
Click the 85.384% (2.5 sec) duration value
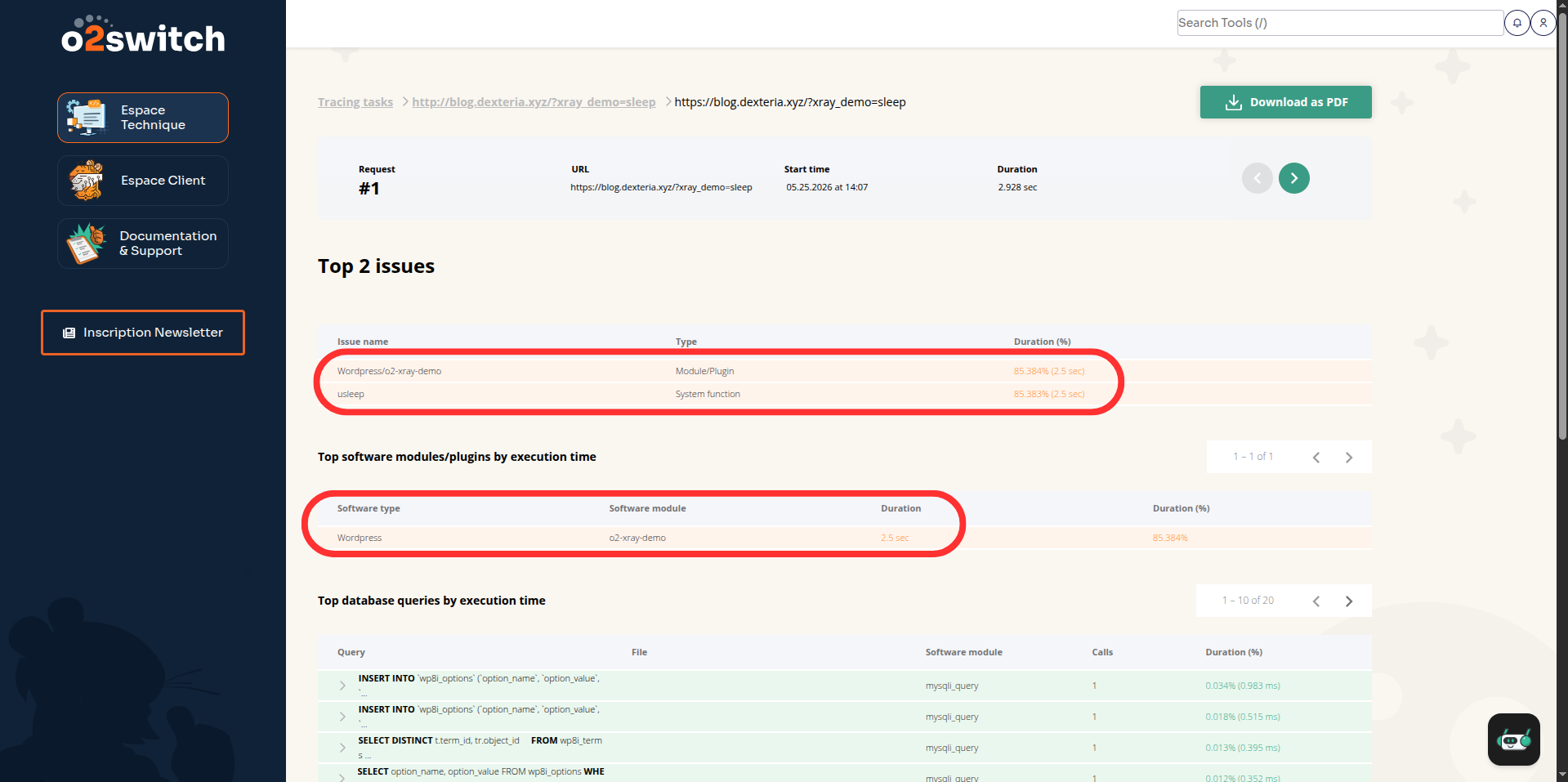(x=1049, y=371)
